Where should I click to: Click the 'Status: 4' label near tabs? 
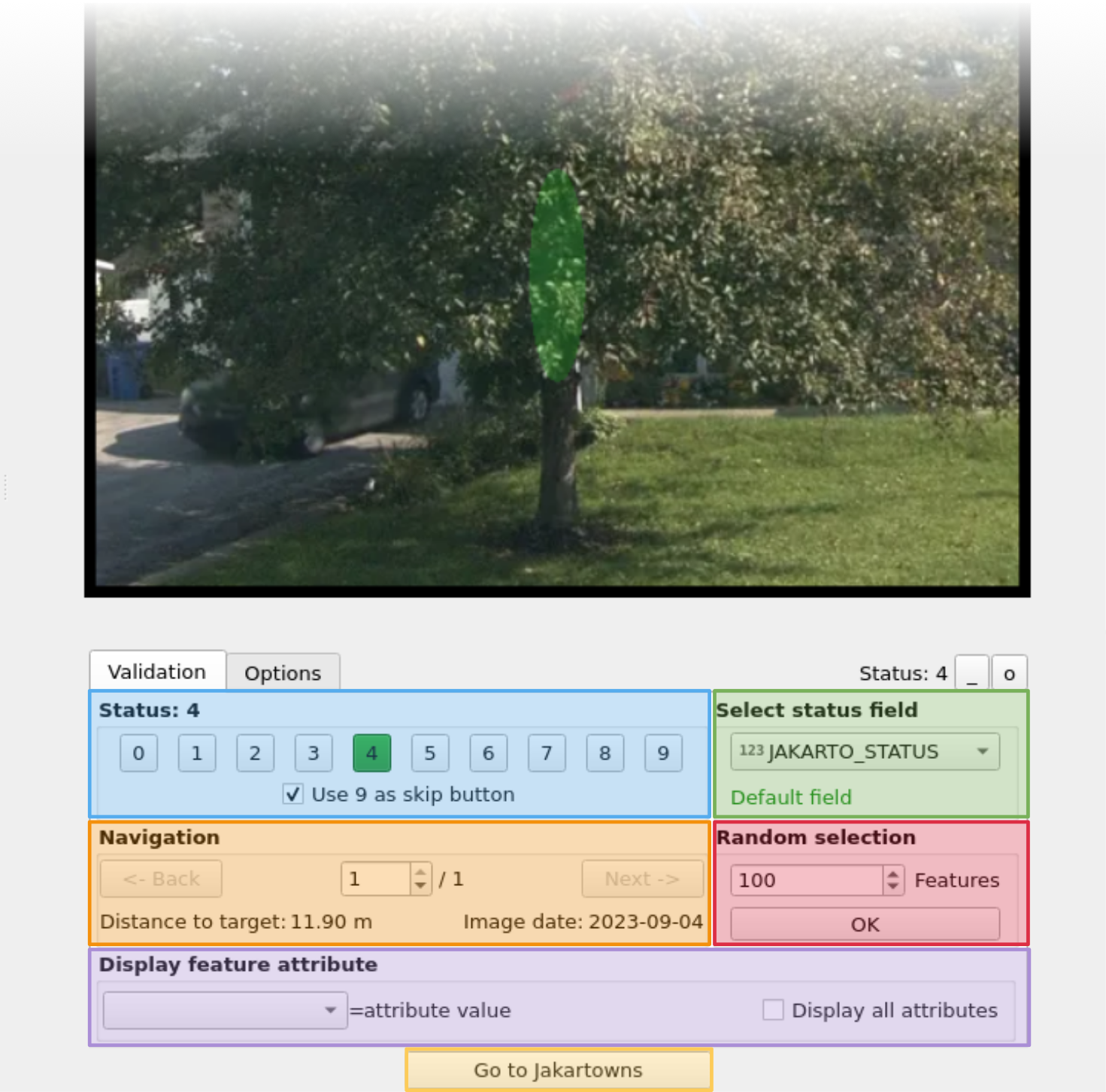(903, 673)
